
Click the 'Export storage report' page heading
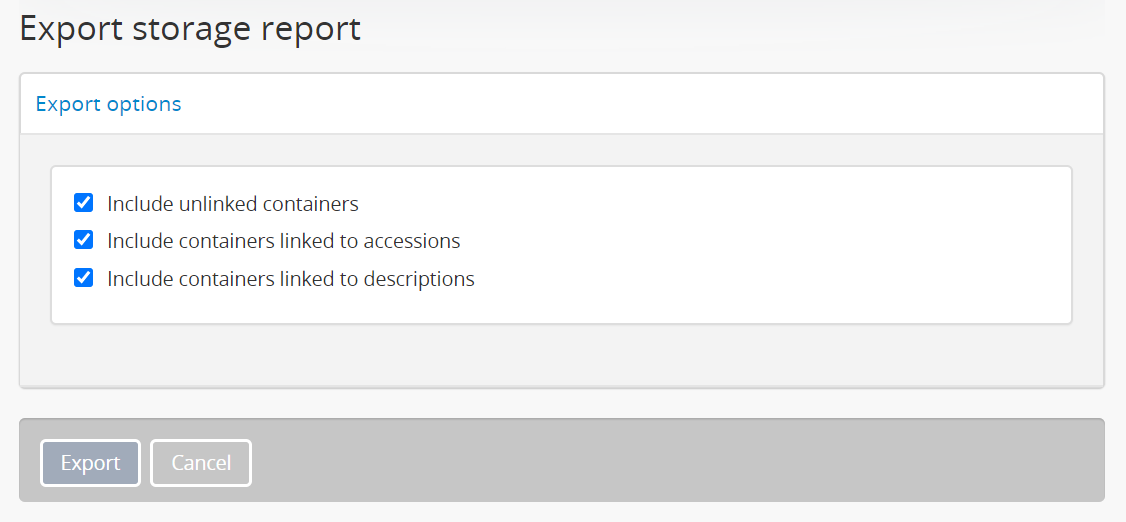(190, 28)
